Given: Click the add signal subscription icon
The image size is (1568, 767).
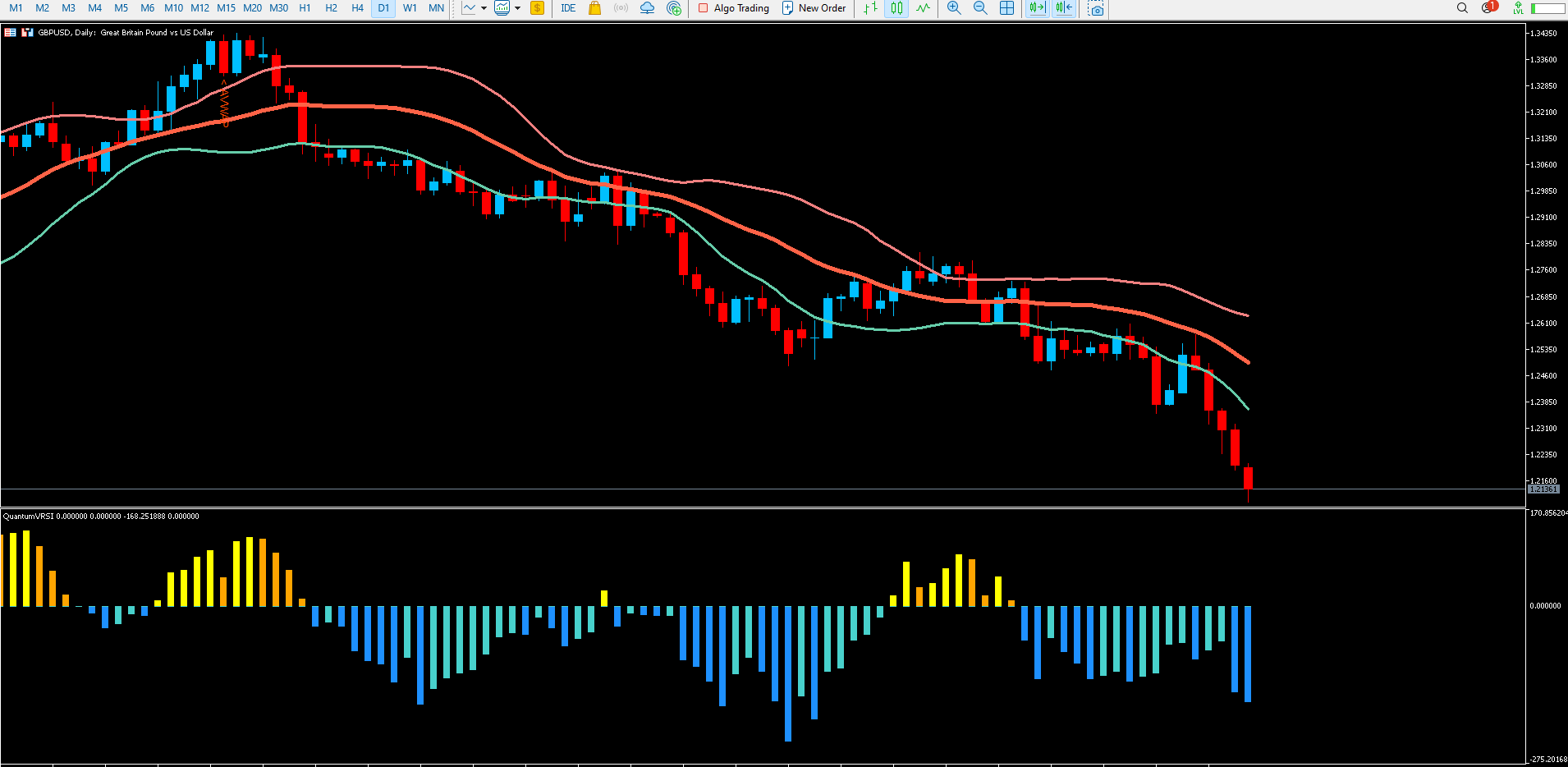Looking at the screenshot, I should (674, 8).
